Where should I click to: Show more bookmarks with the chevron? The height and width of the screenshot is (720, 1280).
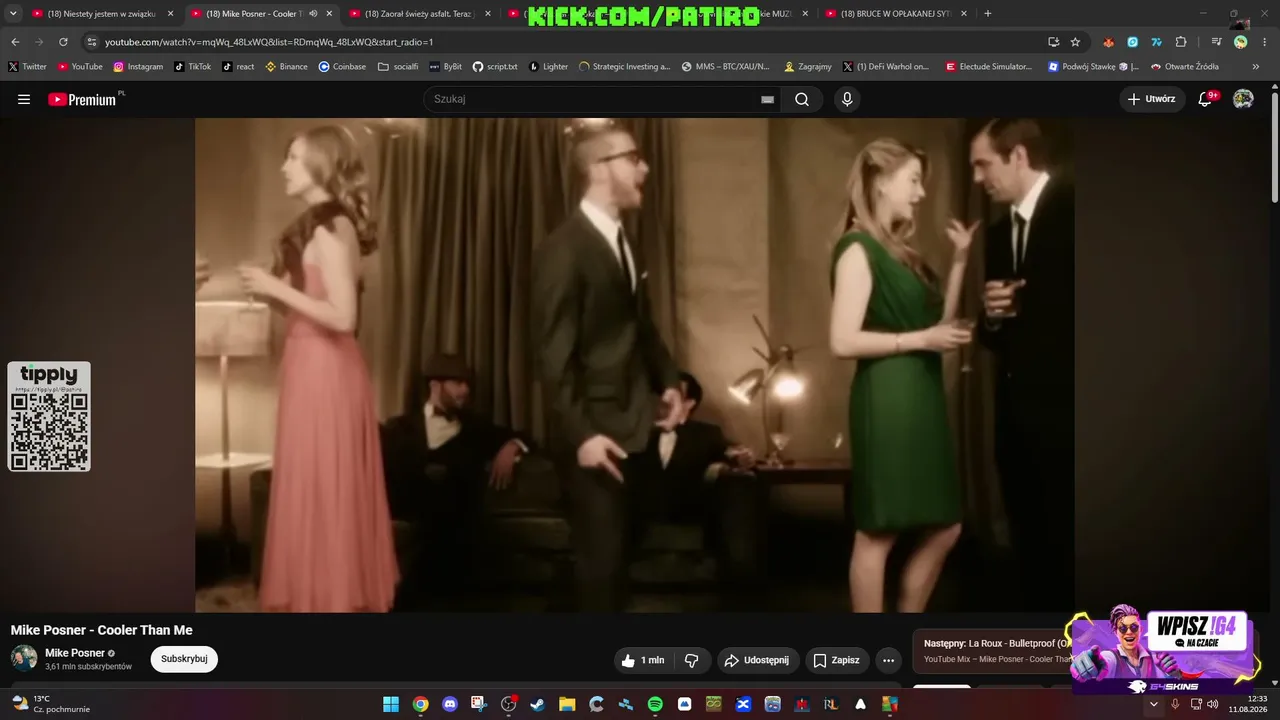[1256, 67]
